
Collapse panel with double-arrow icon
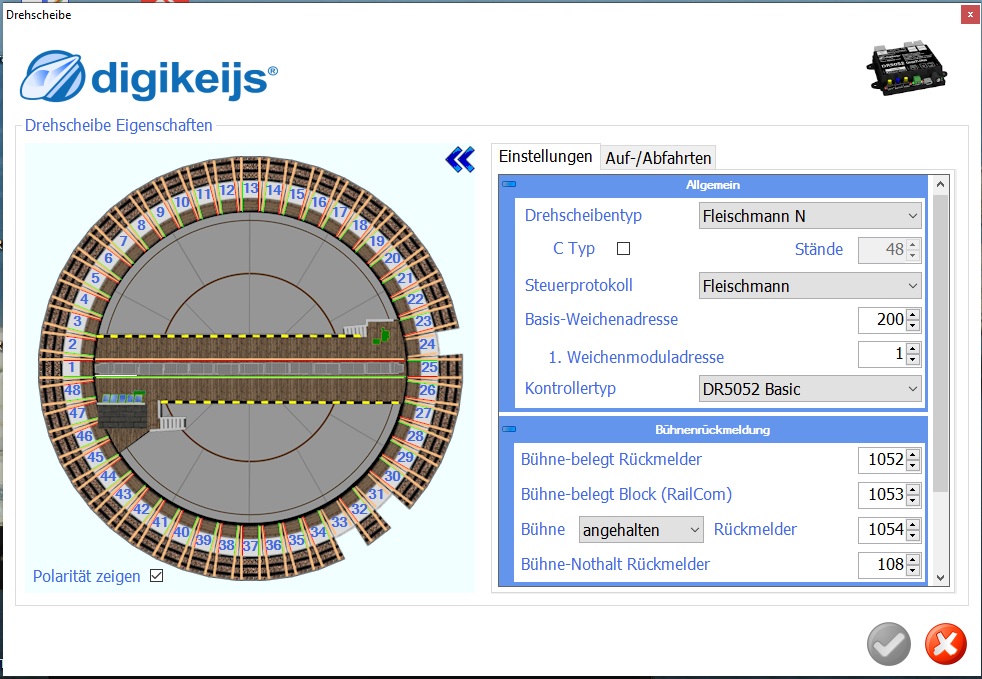460,160
